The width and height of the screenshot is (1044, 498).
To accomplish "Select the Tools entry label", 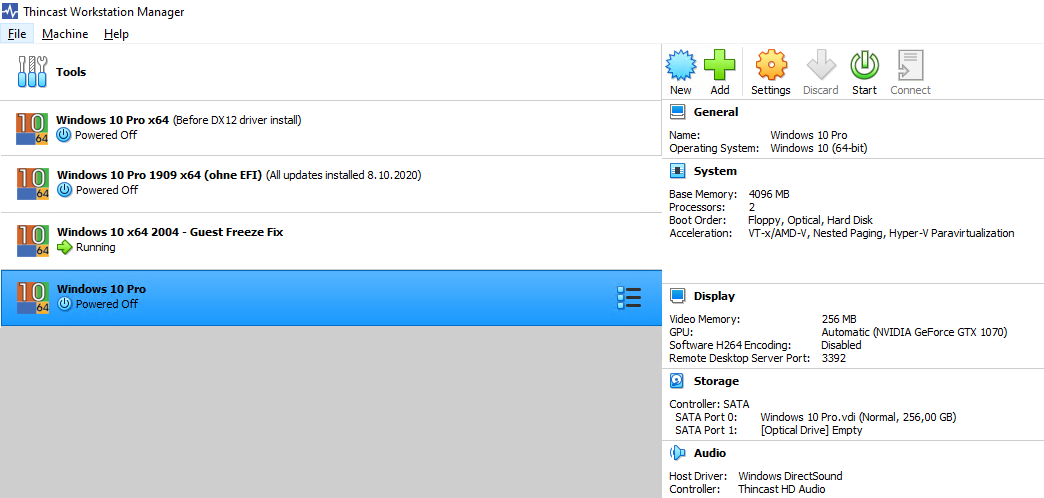I will (71, 72).
